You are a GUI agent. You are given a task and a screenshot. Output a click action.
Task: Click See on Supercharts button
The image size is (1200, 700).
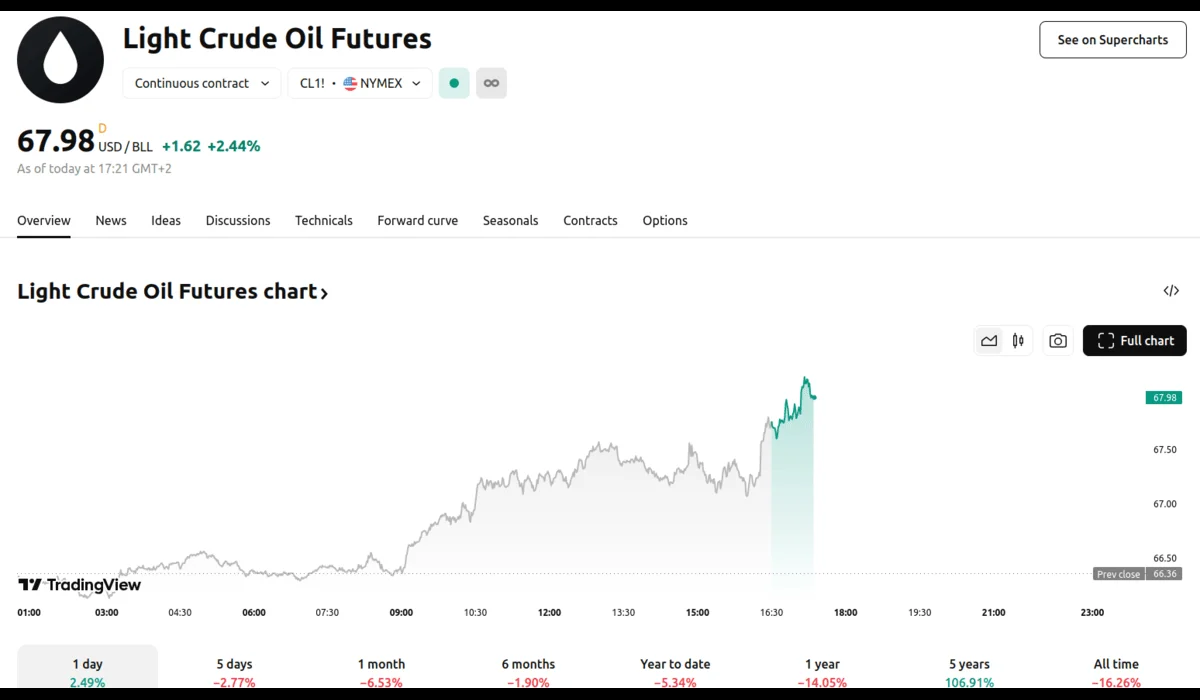click(x=1112, y=40)
